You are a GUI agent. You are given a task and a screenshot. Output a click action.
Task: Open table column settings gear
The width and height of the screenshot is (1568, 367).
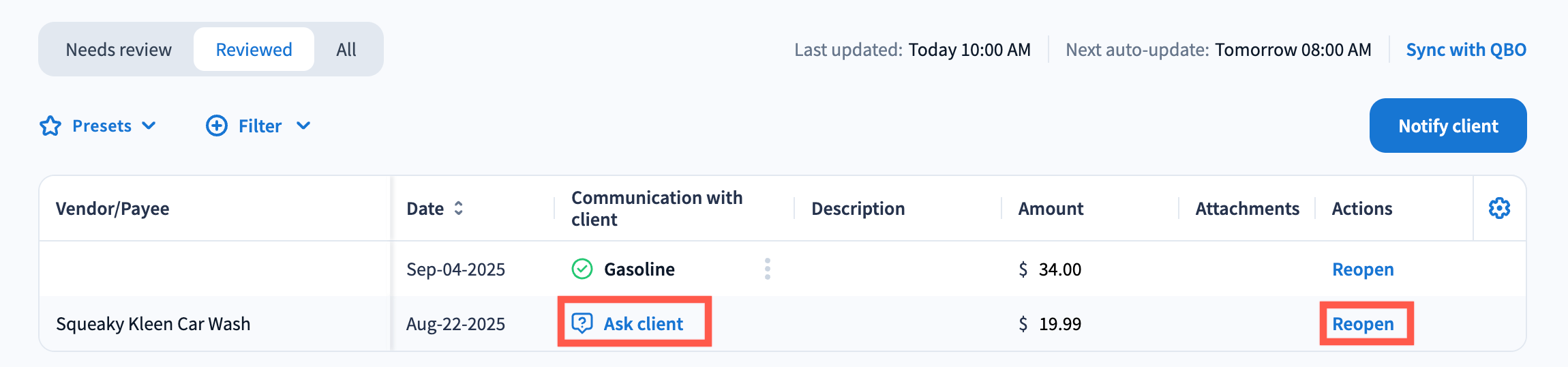point(1499,208)
